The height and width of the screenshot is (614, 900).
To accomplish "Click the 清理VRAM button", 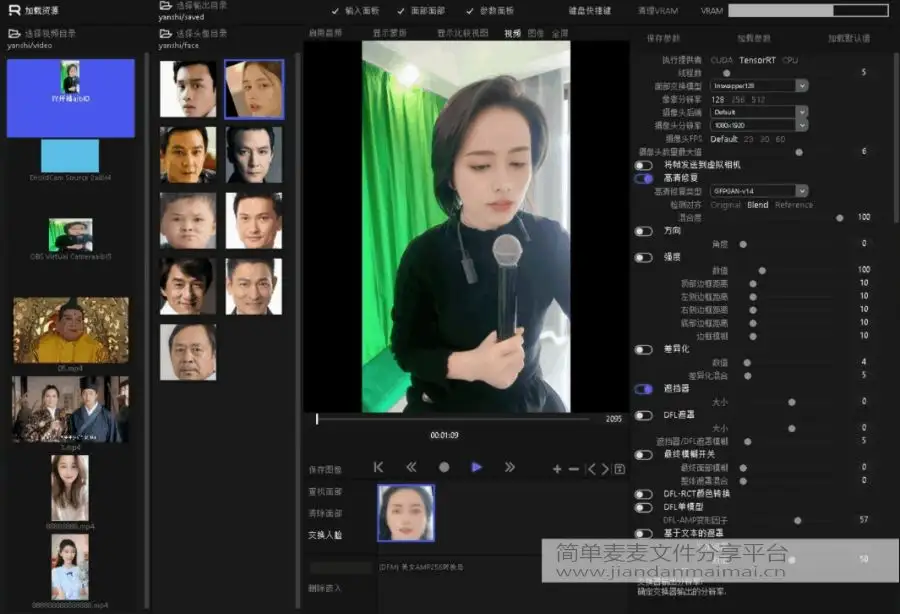I will 658,11.
